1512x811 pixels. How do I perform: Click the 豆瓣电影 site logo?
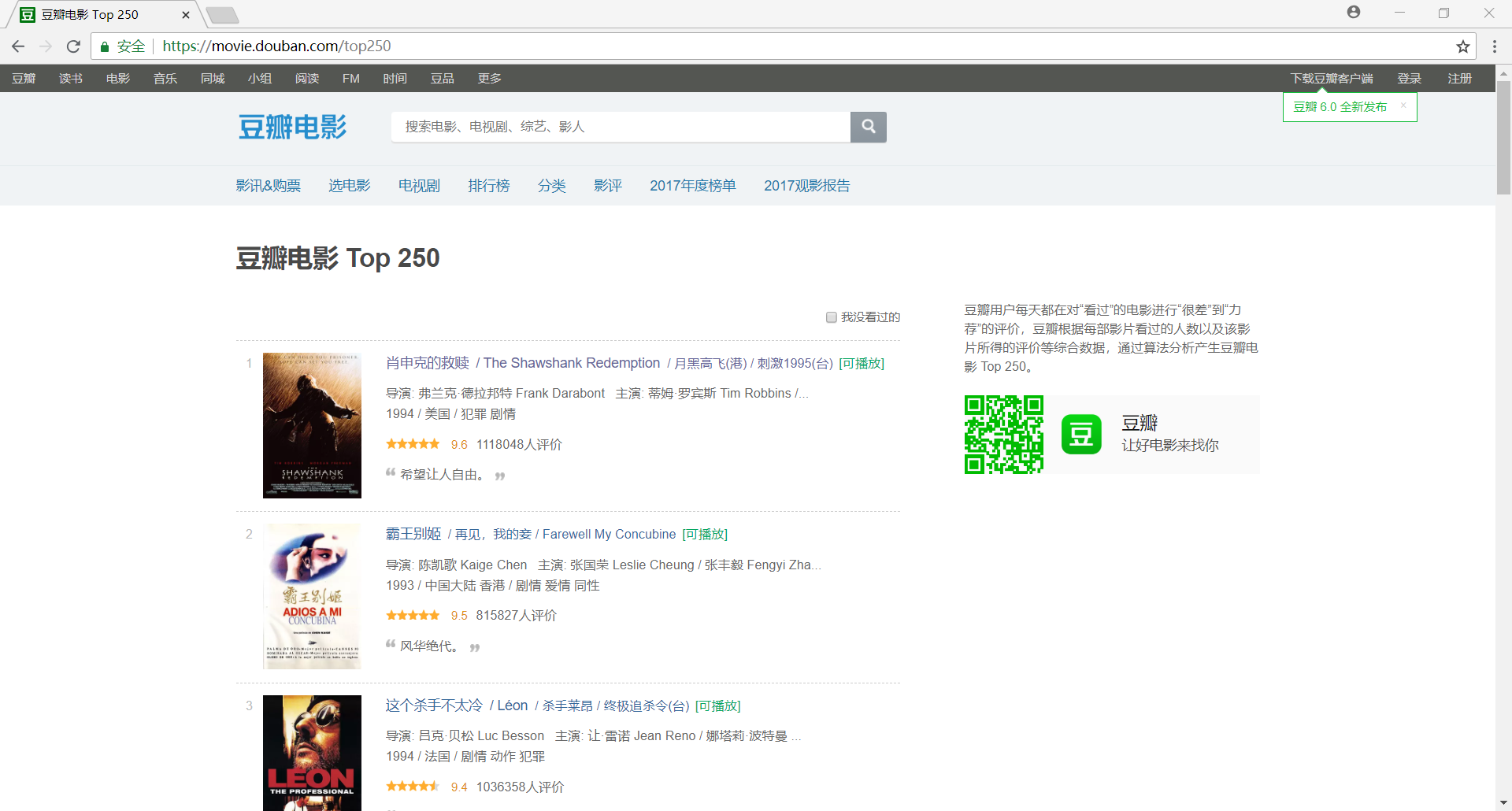pos(292,127)
